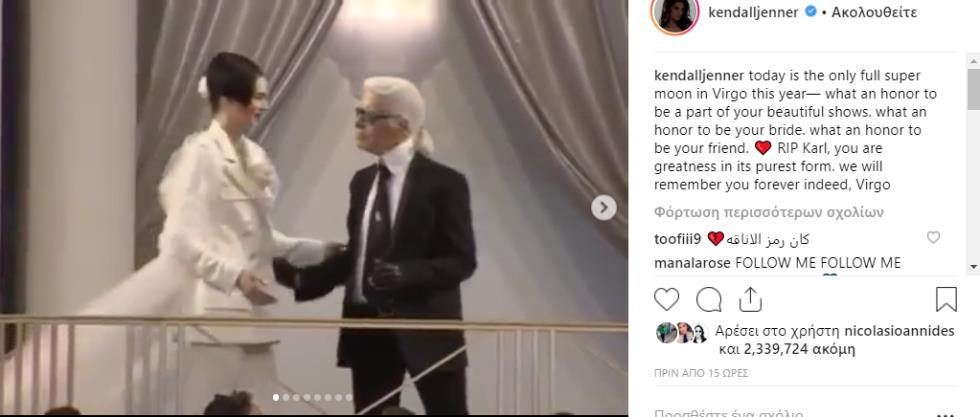The image size is (980, 417).
Task: Open nicolasioannides profile in the likes line
Action: pos(899,331)
